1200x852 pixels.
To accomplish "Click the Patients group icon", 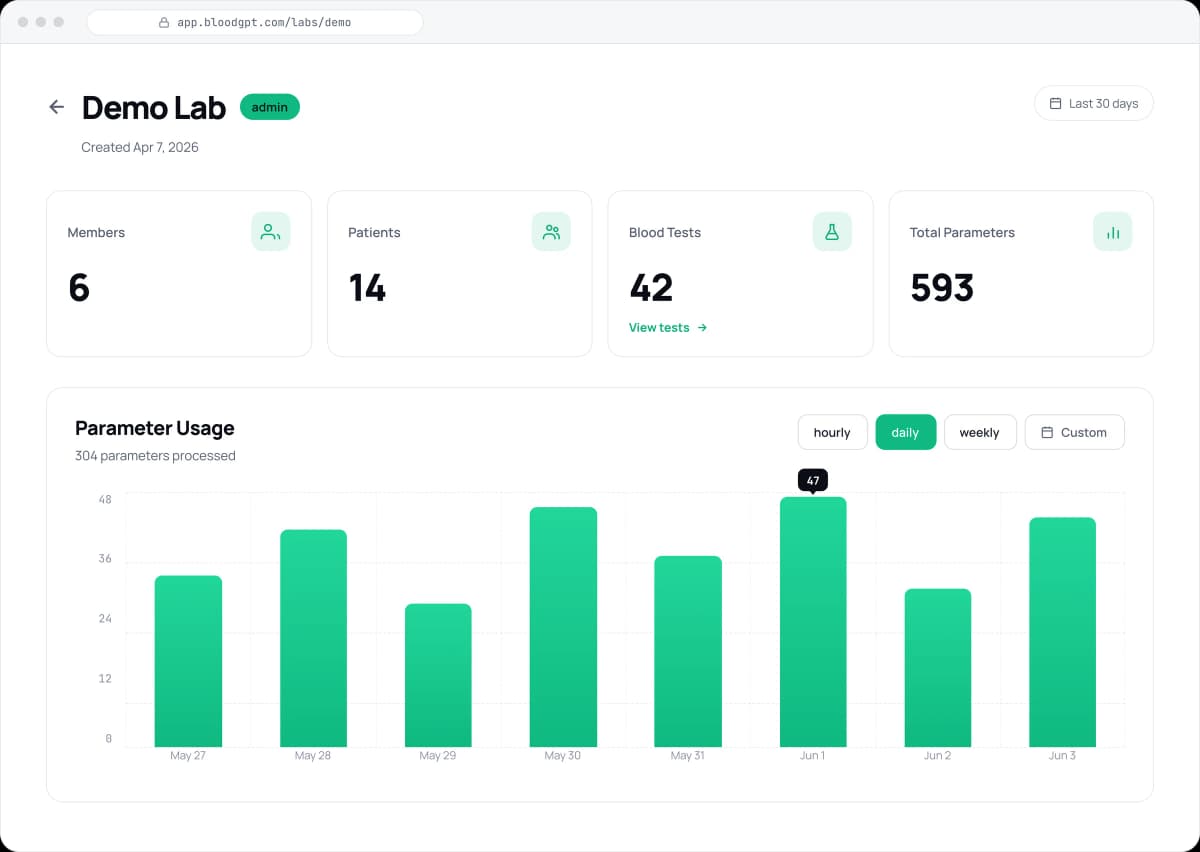I will pyautogui.click(x=551, y=232).
